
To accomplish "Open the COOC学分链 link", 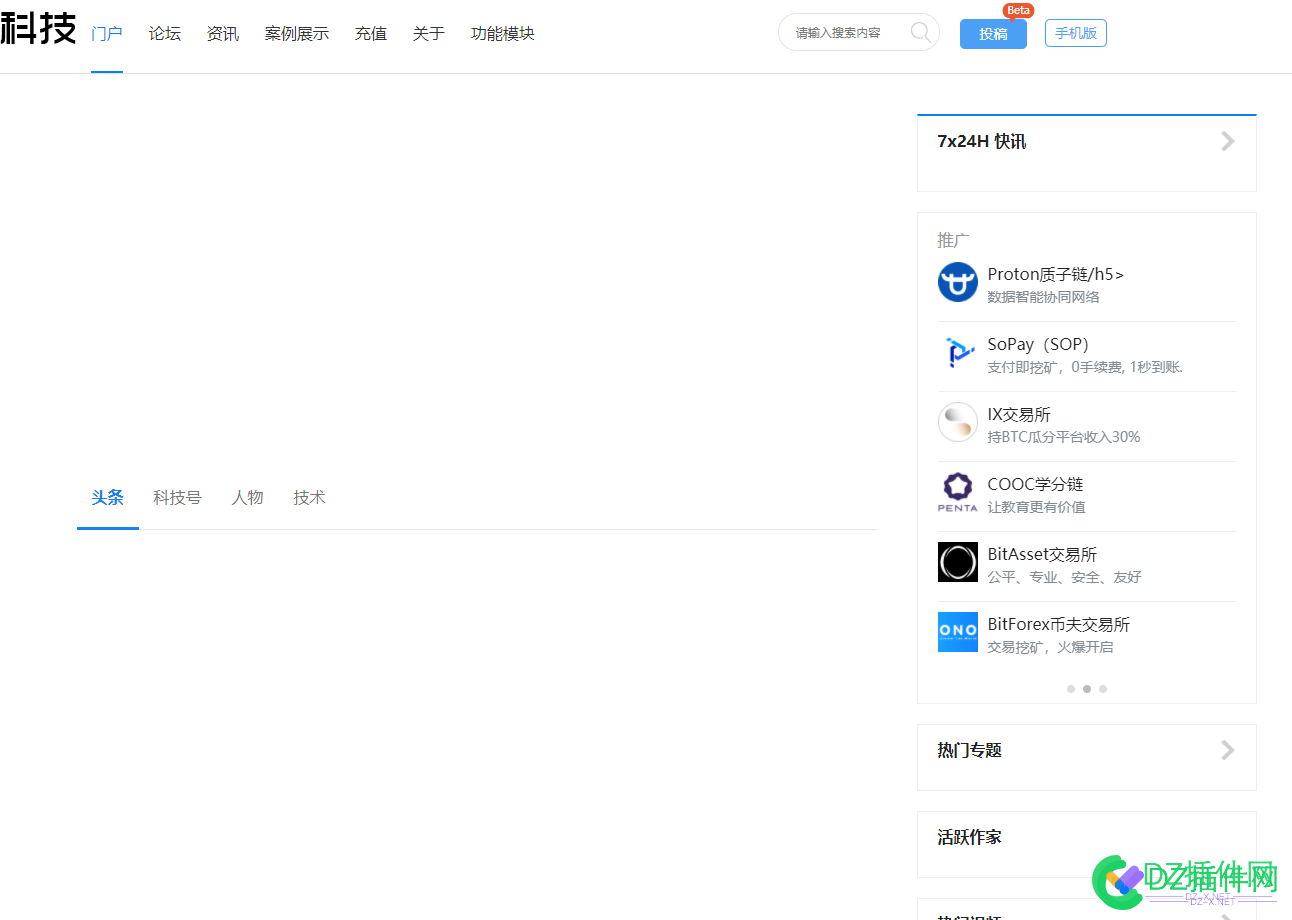I will [1035, 484].
